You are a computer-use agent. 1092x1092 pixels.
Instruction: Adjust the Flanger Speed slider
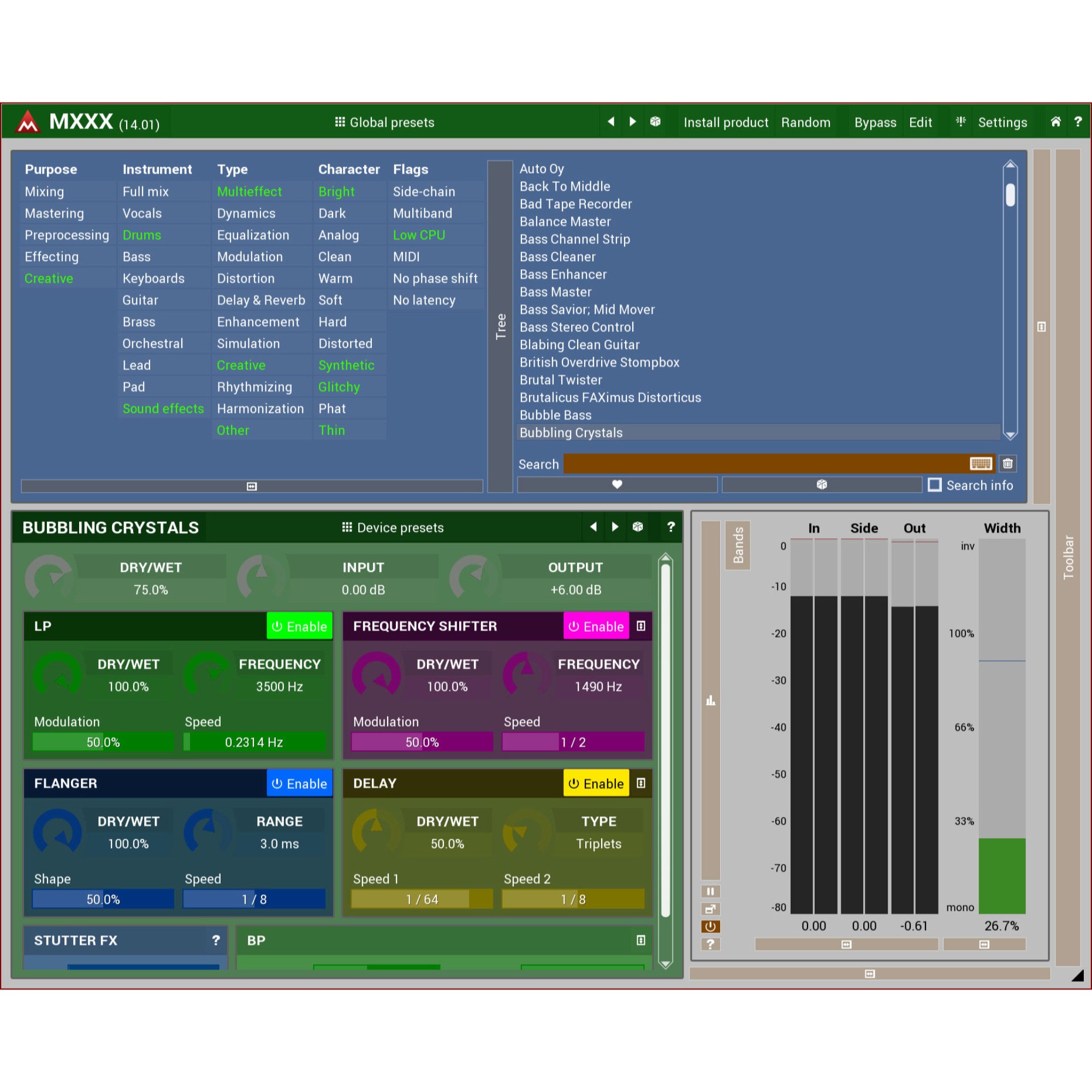[254, 899]
